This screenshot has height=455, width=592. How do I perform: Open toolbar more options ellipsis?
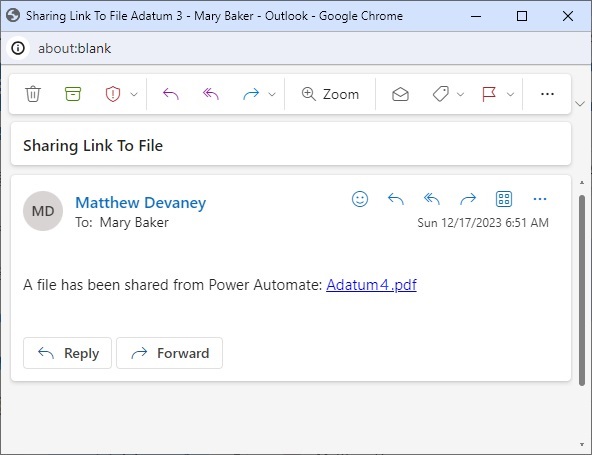click(x=547, y=94)
